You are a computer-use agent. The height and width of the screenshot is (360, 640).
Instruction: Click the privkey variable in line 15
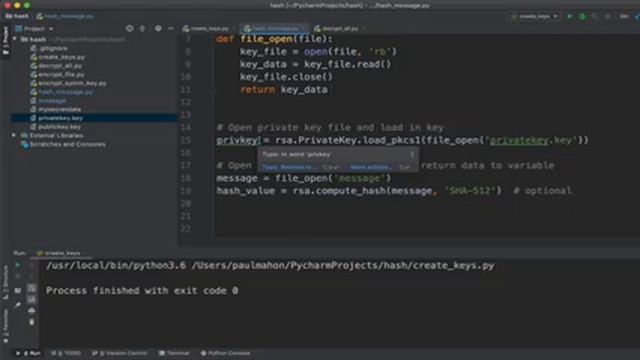pos(237,140)
